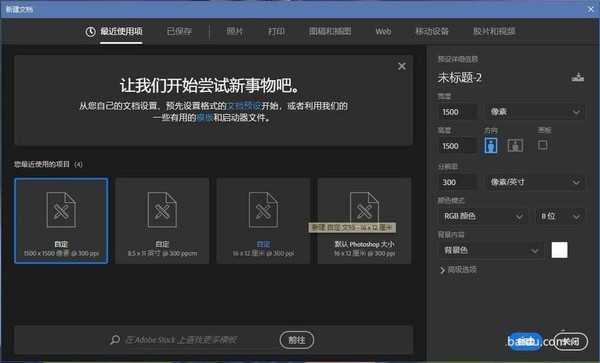Image resolution: width=600 pixels, height=363 pixels.
Task: Select the 8.5 x 11 英寸 recent preset
Action: click(x=162, y=221)
